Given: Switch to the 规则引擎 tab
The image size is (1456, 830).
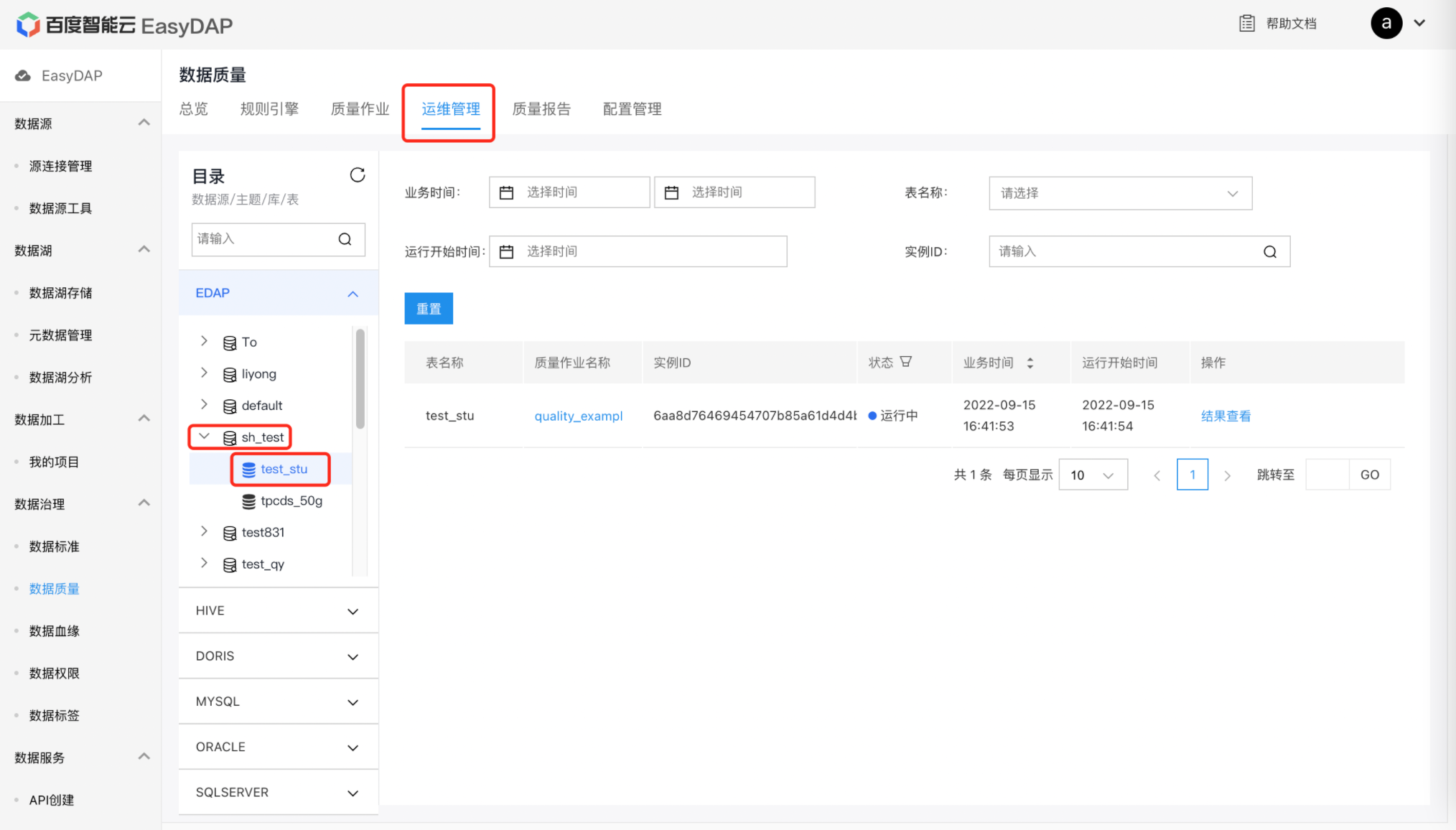Looking at the screenshot, I should (x=269, y=109).
